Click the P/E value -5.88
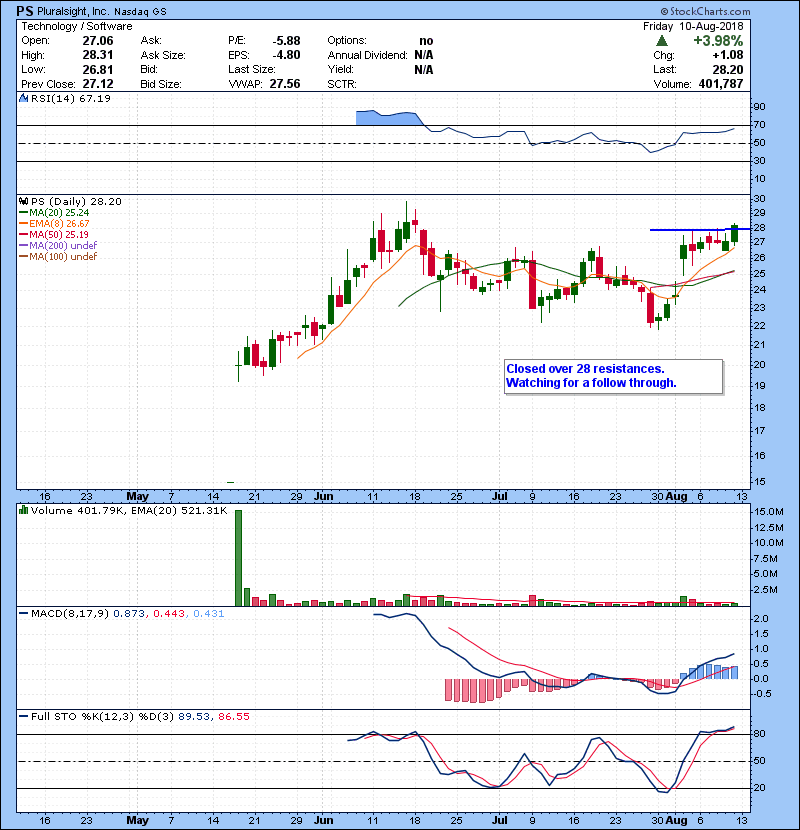The width and height of the screenshot is (800, 830). [x=286, y=41]
